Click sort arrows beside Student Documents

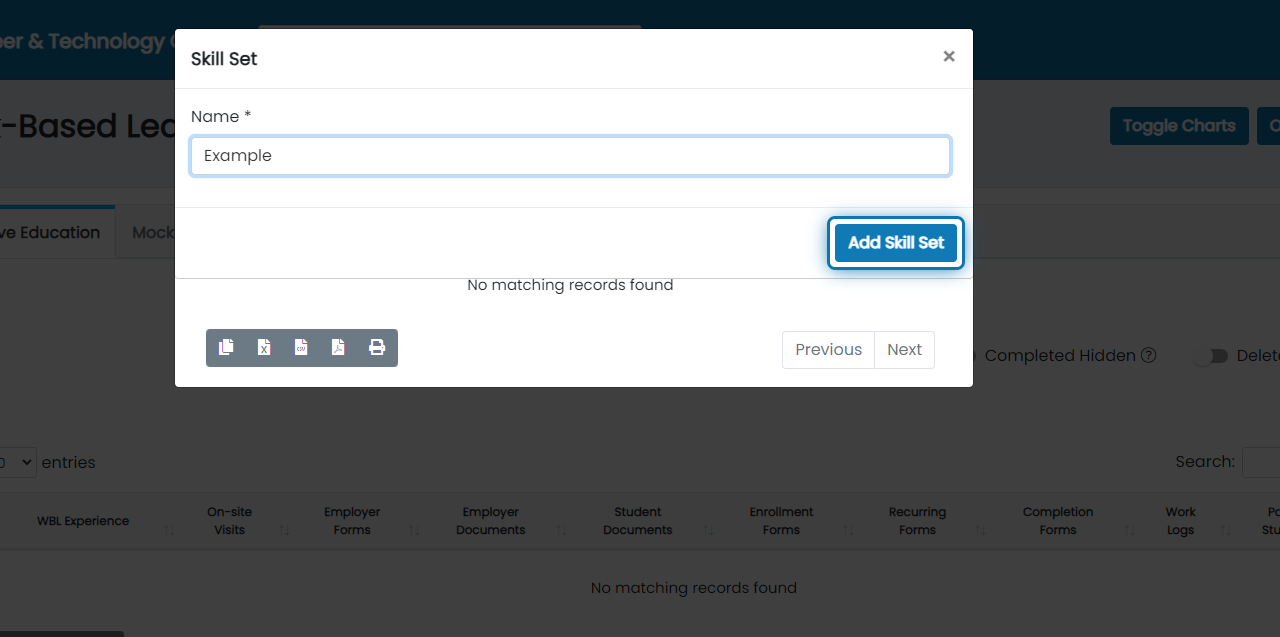coord(709,530)
